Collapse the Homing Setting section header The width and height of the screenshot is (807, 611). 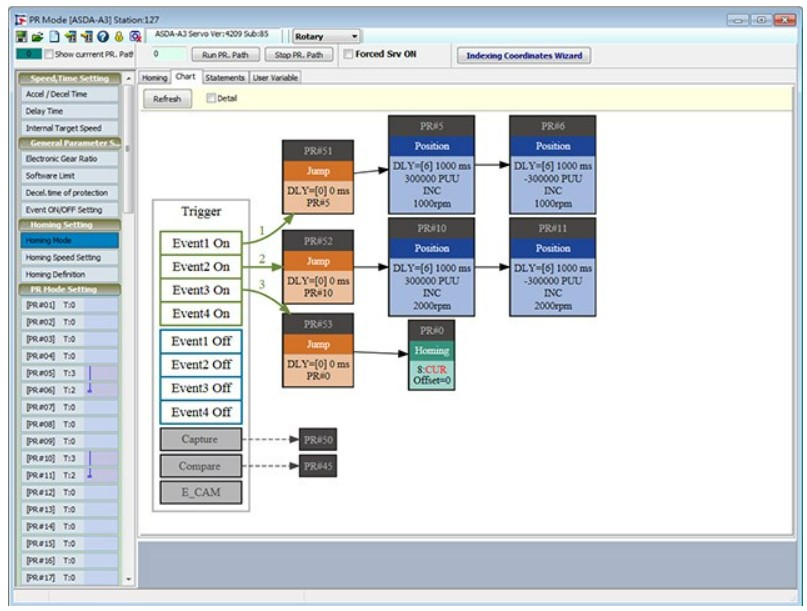click(x=69, y=225)
